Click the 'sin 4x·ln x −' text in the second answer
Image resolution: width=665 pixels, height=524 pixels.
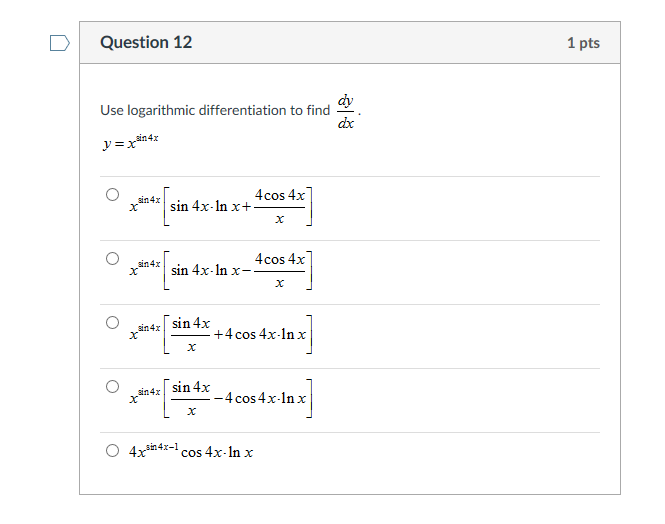210,270
